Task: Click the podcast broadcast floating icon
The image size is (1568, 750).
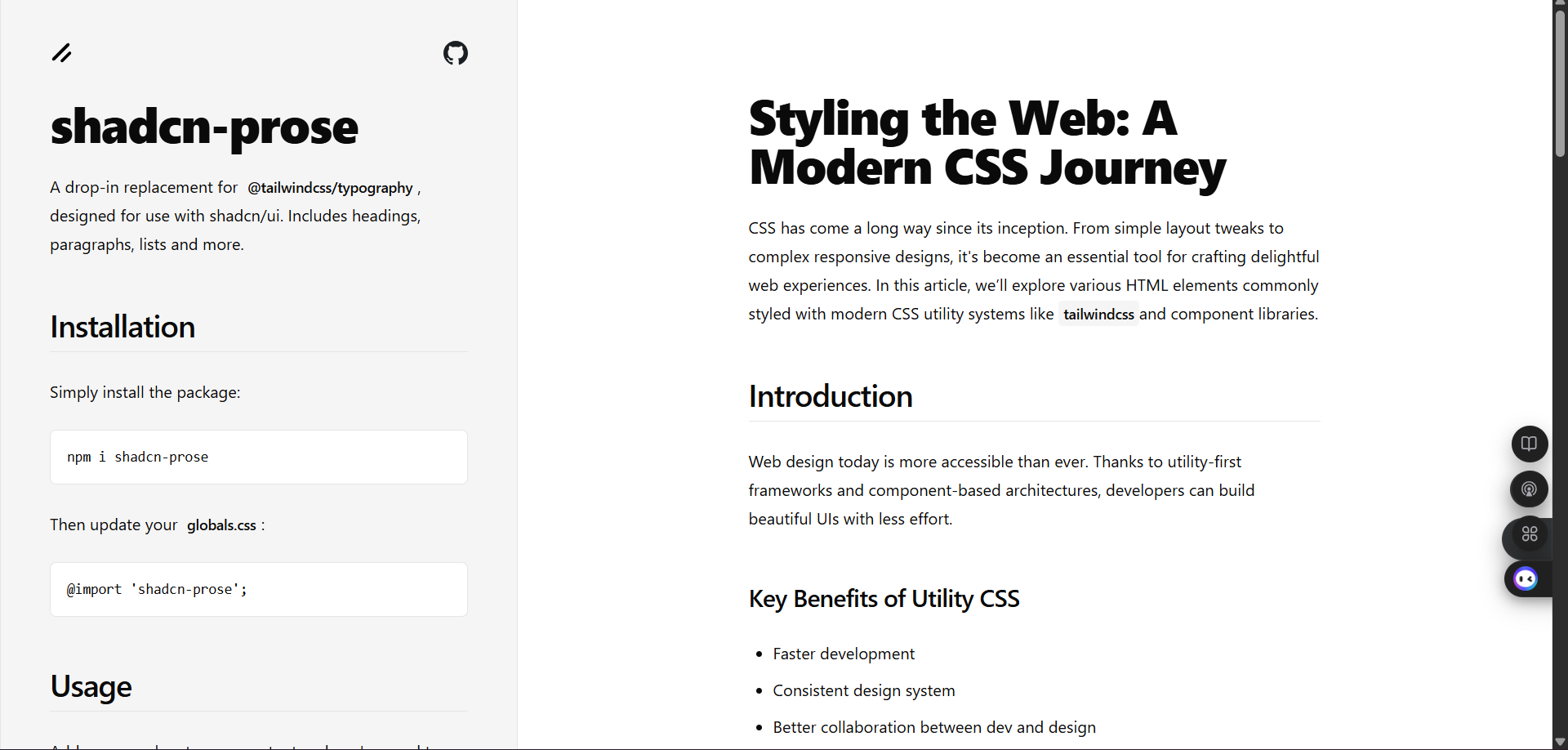Action: pyautogui.click(x=1529, y=489)
